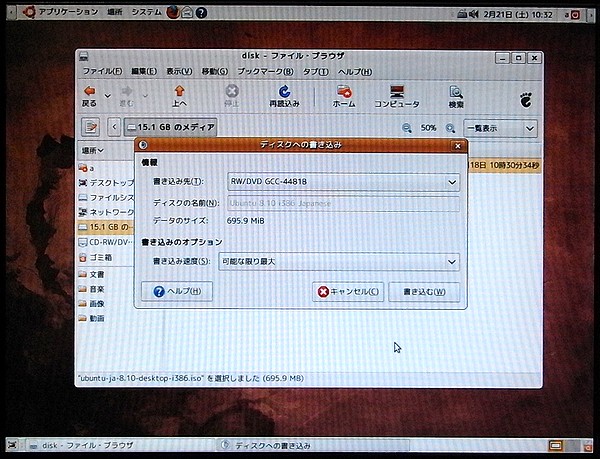This screenshot has width=600, height=459.
Task: Click the date and time clock
Action: pos(518,15)
